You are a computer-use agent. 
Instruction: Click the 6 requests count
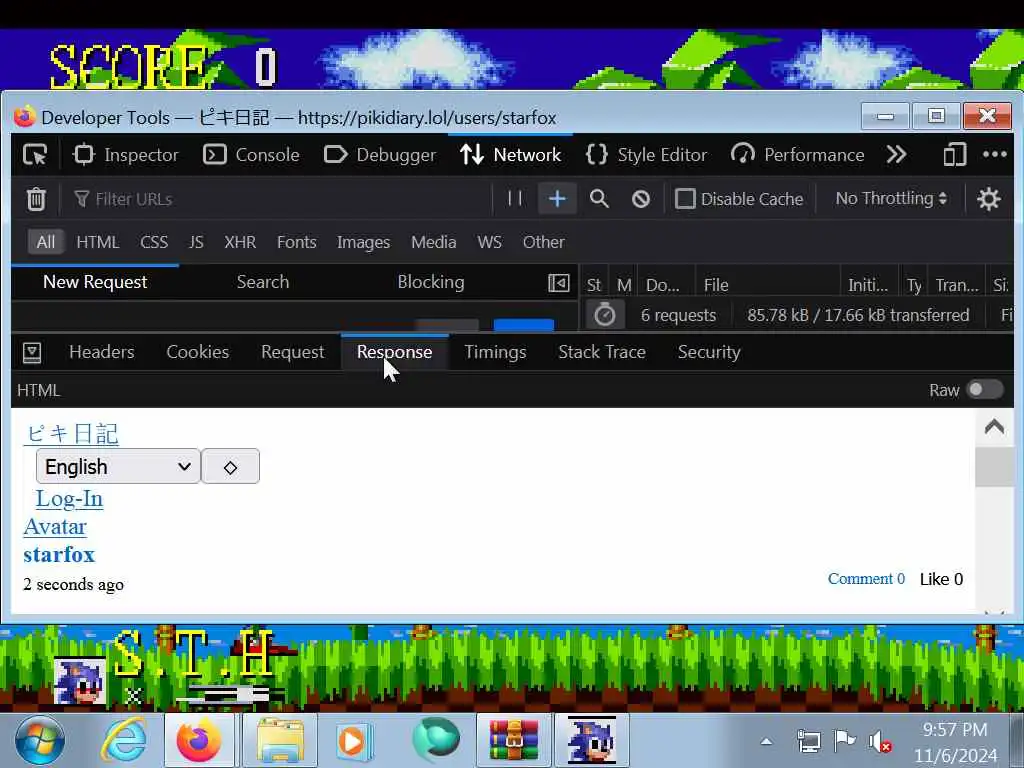(679, 315)
